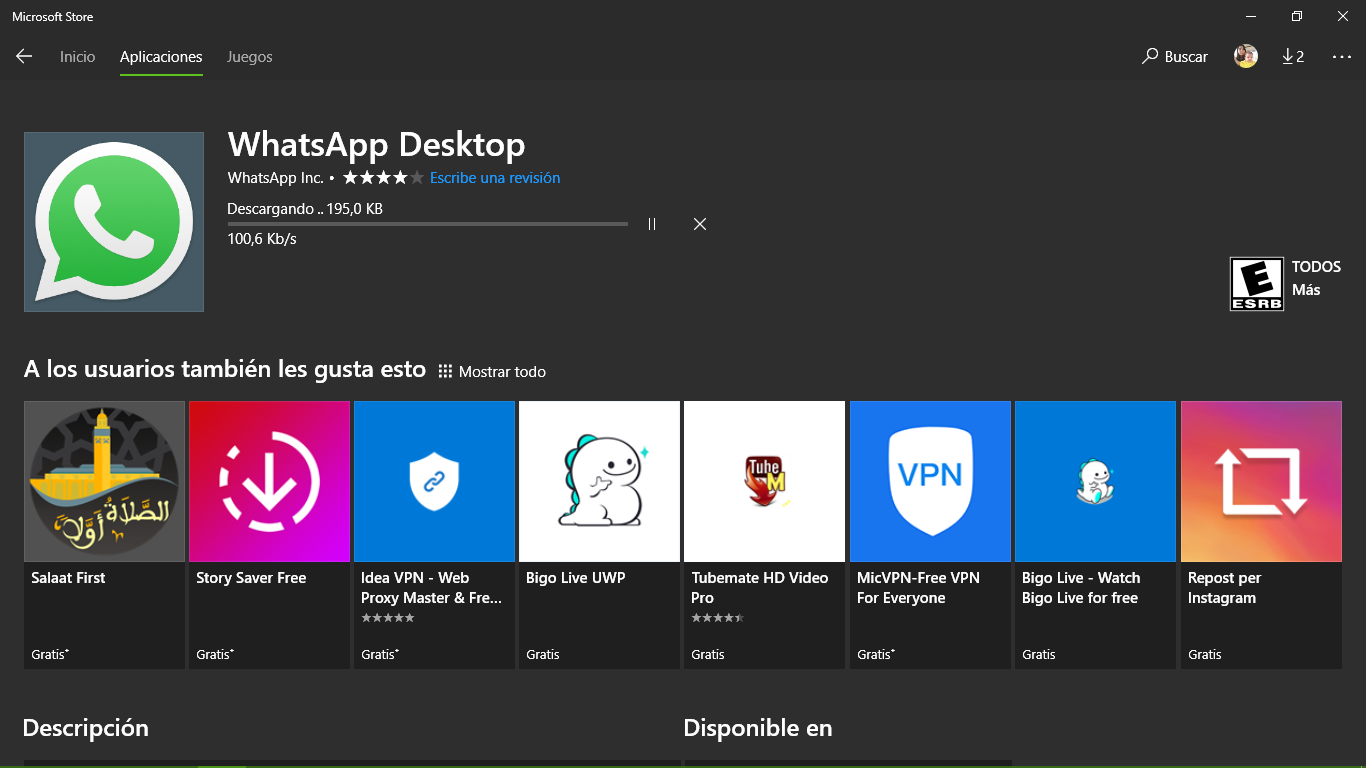Viewport: 1366px width, 768px height.
Task: Click the Salaat First title text
Action: point(68,578)
